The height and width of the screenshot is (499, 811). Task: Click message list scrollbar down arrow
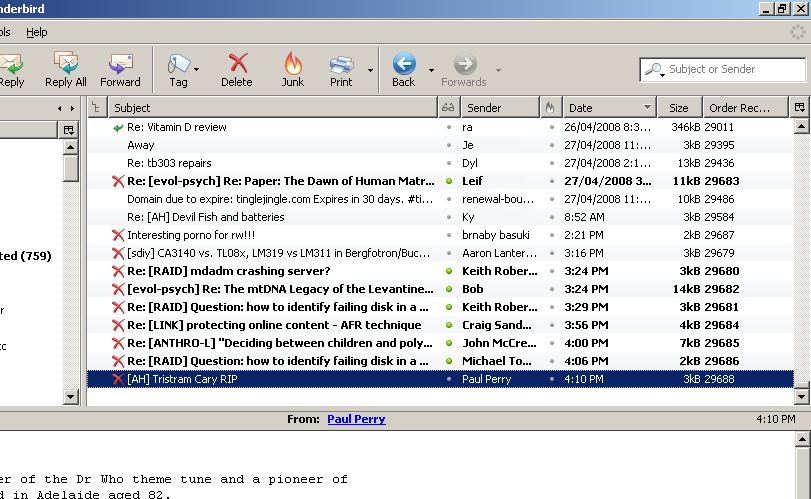tap(801, 397)
